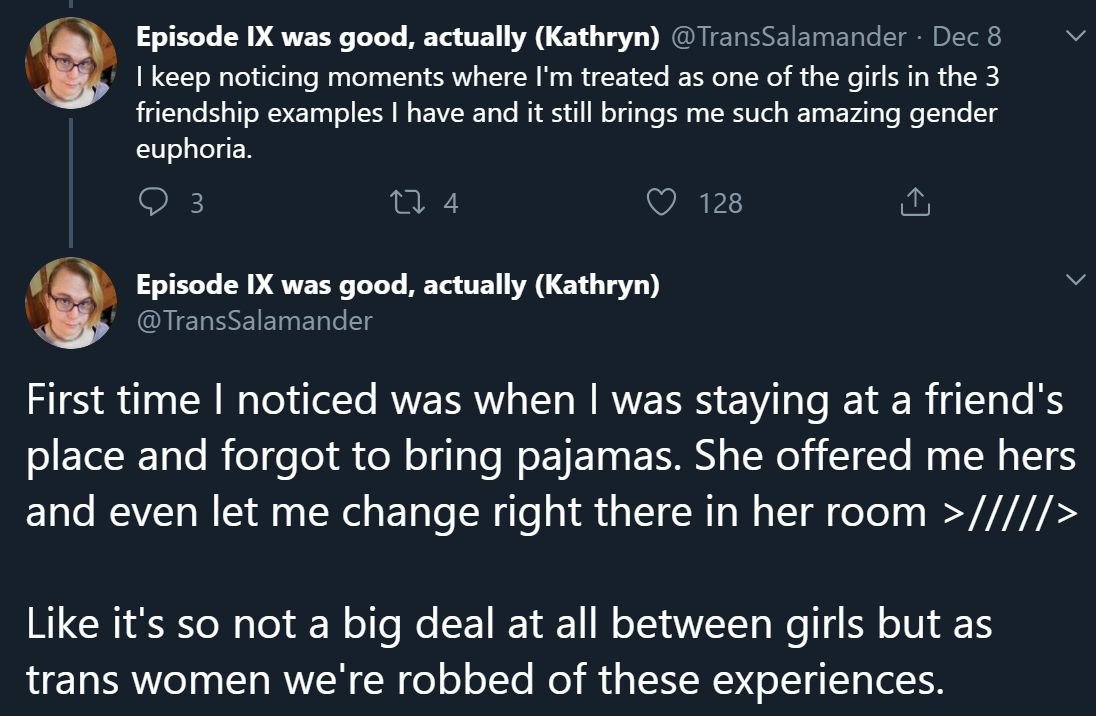Click the reply speech bubble icon
Viewport: 1096px width, 716px height.
[x=153, y=203]
